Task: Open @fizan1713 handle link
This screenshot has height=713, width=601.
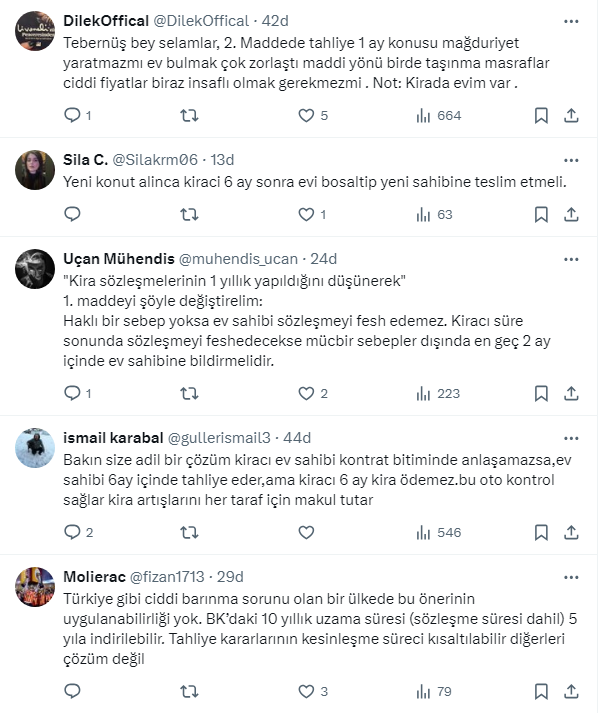Action: [178, 577]
